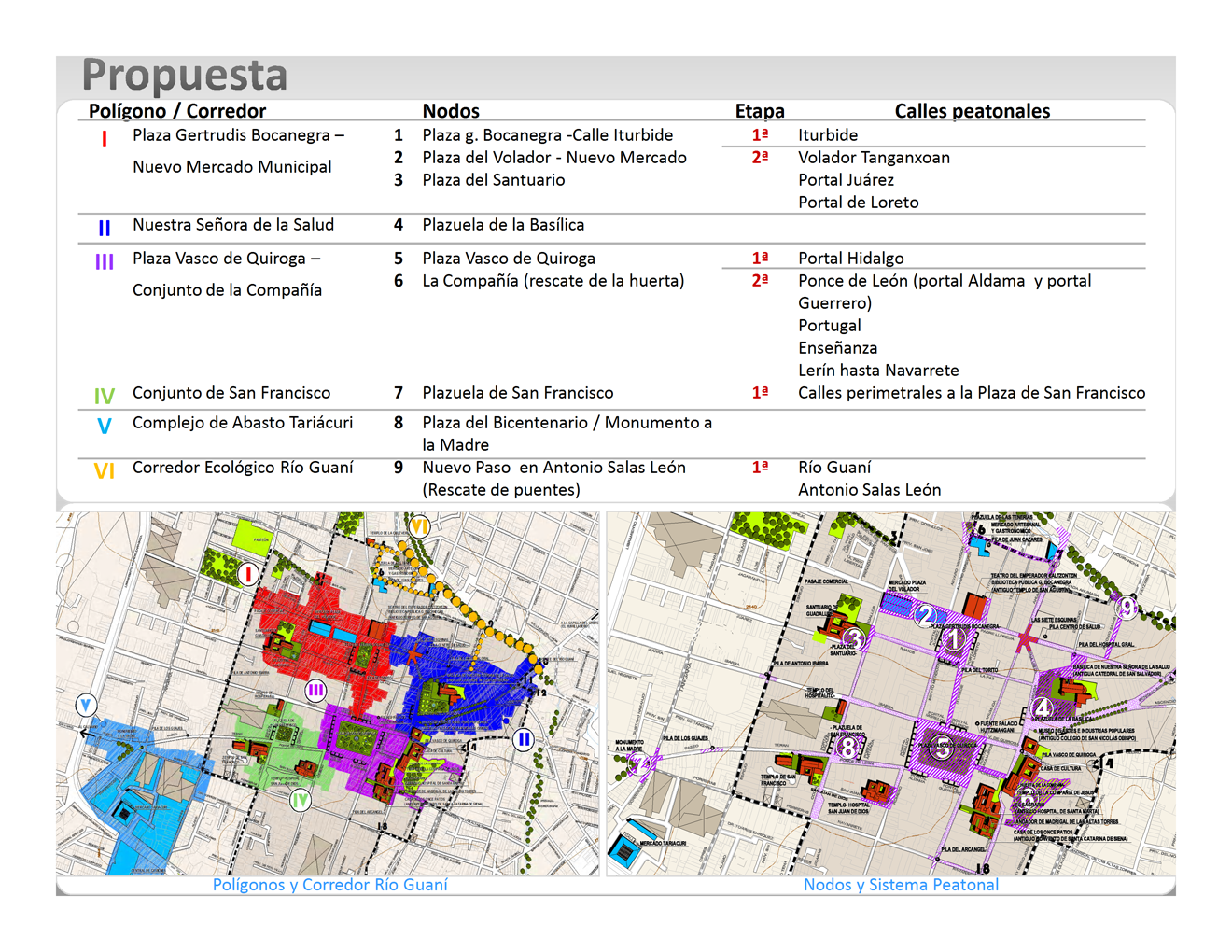Click node marker 4 on the pedestrian map

(x=1043, y=708)
